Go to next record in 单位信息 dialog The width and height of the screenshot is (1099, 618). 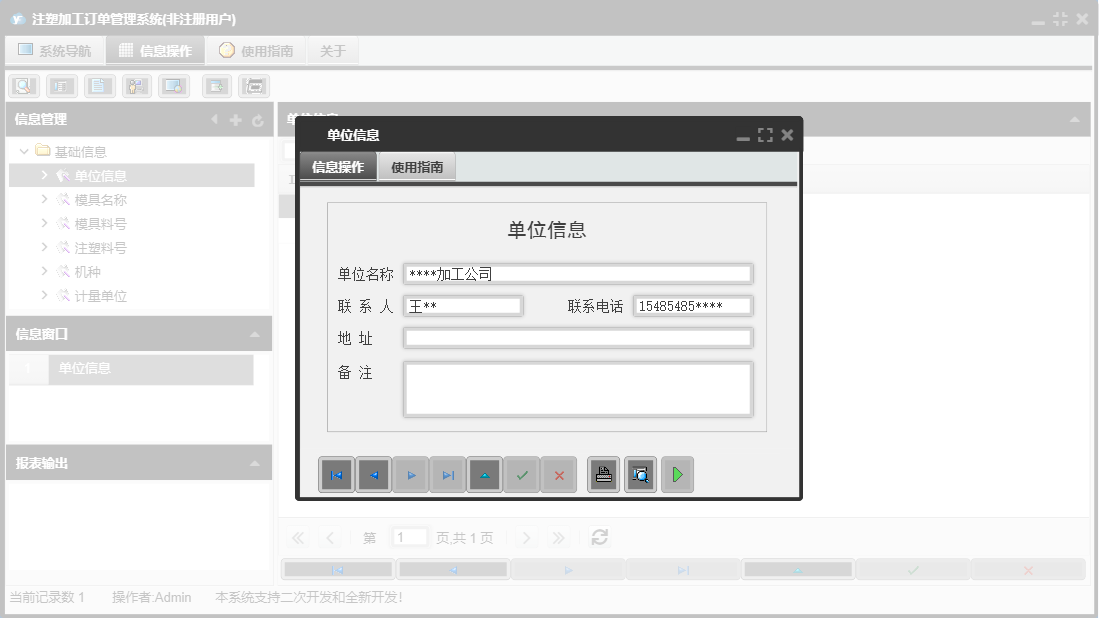(411, 475)
